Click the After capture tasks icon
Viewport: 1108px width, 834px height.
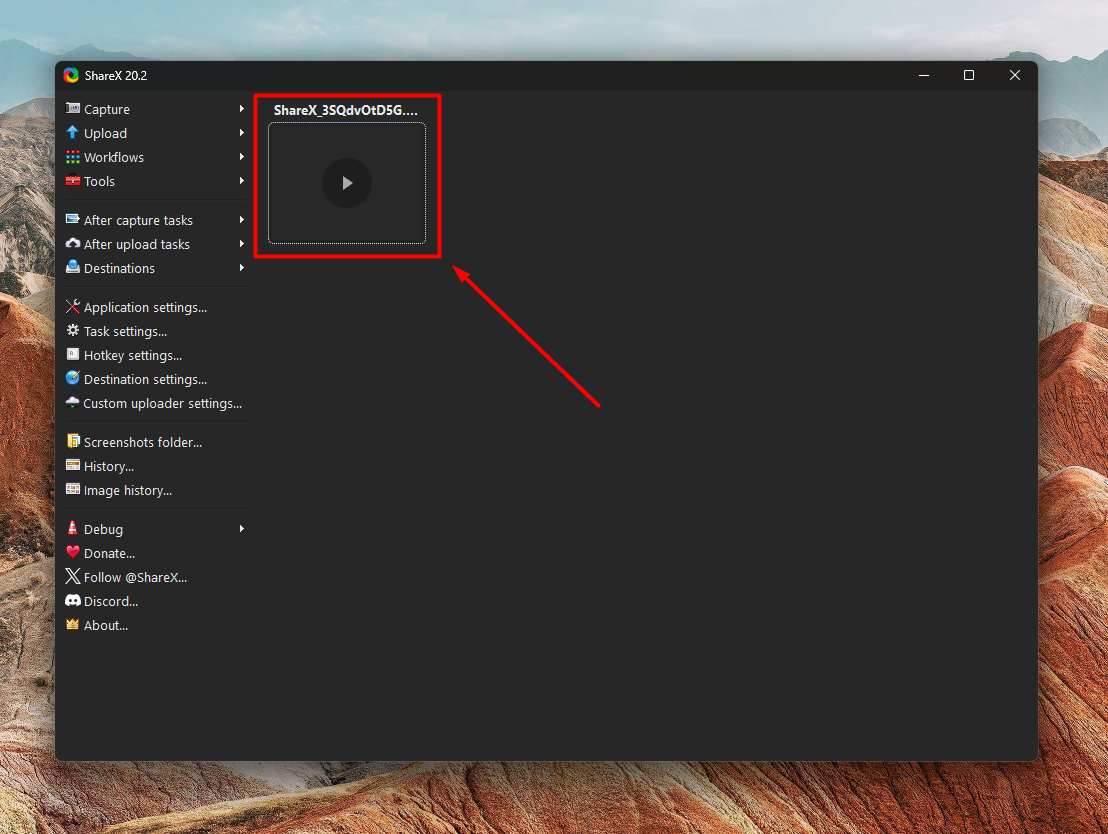pos(73,220)
